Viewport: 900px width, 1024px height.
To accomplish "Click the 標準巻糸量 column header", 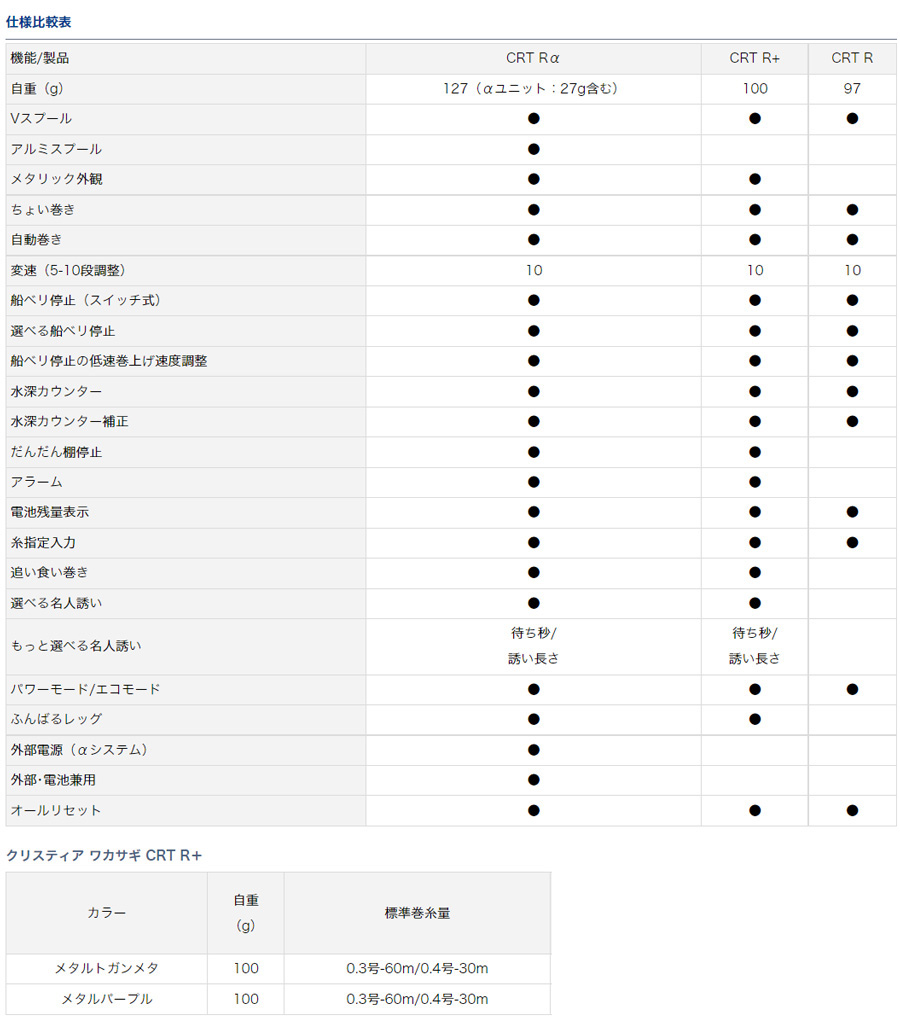I will tap(417, 913).
